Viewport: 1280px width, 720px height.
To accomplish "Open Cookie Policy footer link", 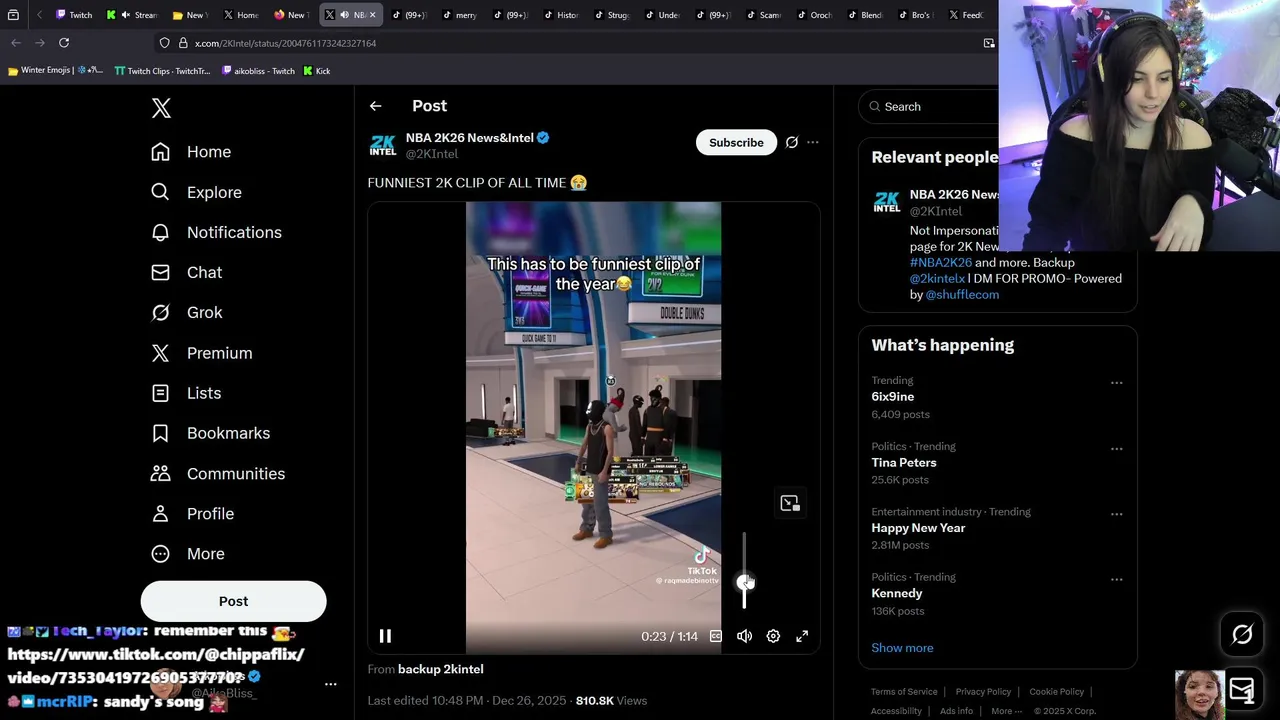I will point(1056,692).
